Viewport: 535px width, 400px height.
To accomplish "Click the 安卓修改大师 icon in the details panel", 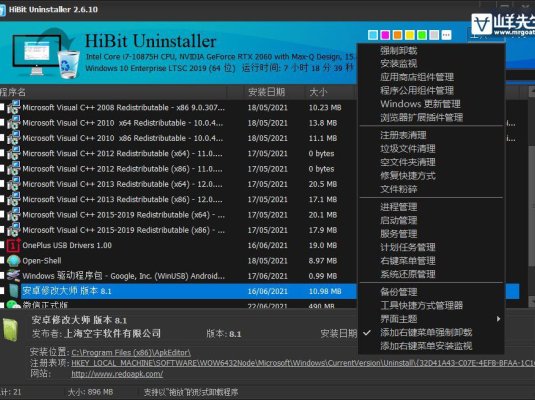I will tap(10, 329).
